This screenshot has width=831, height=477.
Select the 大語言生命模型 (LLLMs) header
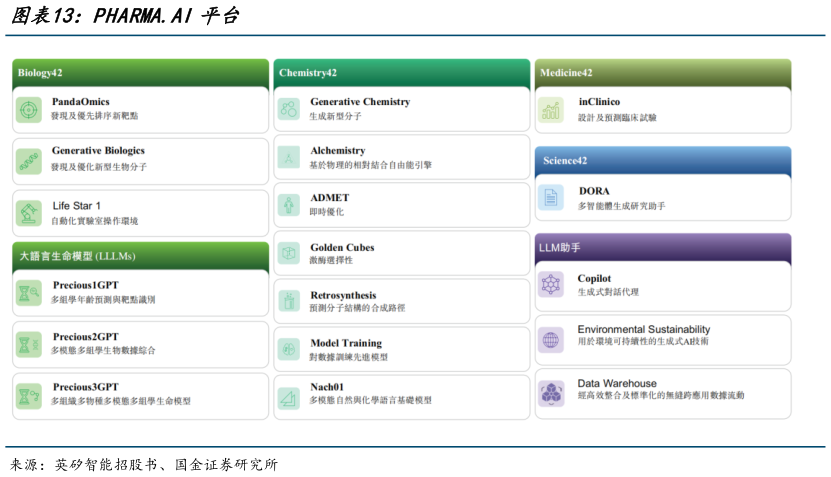point(140,256)
